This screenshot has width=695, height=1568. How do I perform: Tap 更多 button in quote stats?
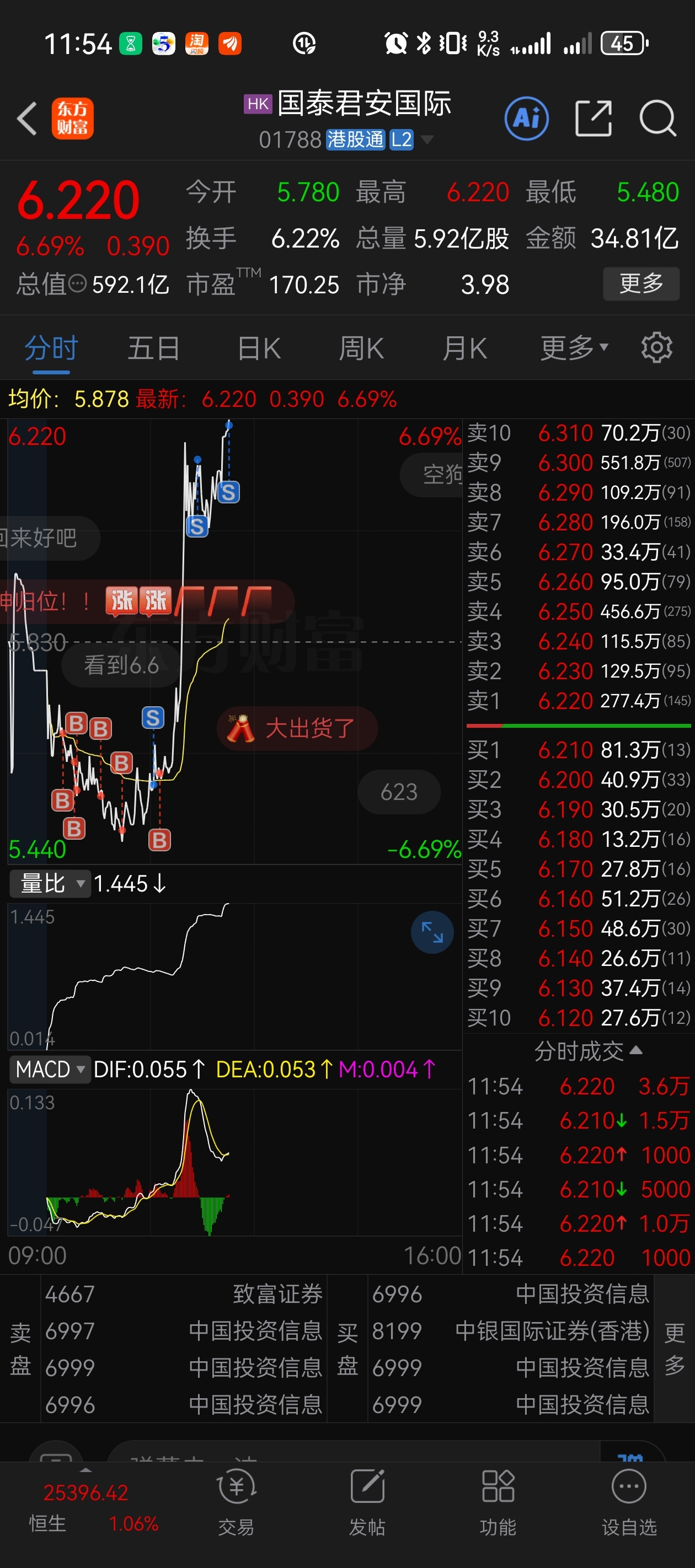click(x=641, y=283)
